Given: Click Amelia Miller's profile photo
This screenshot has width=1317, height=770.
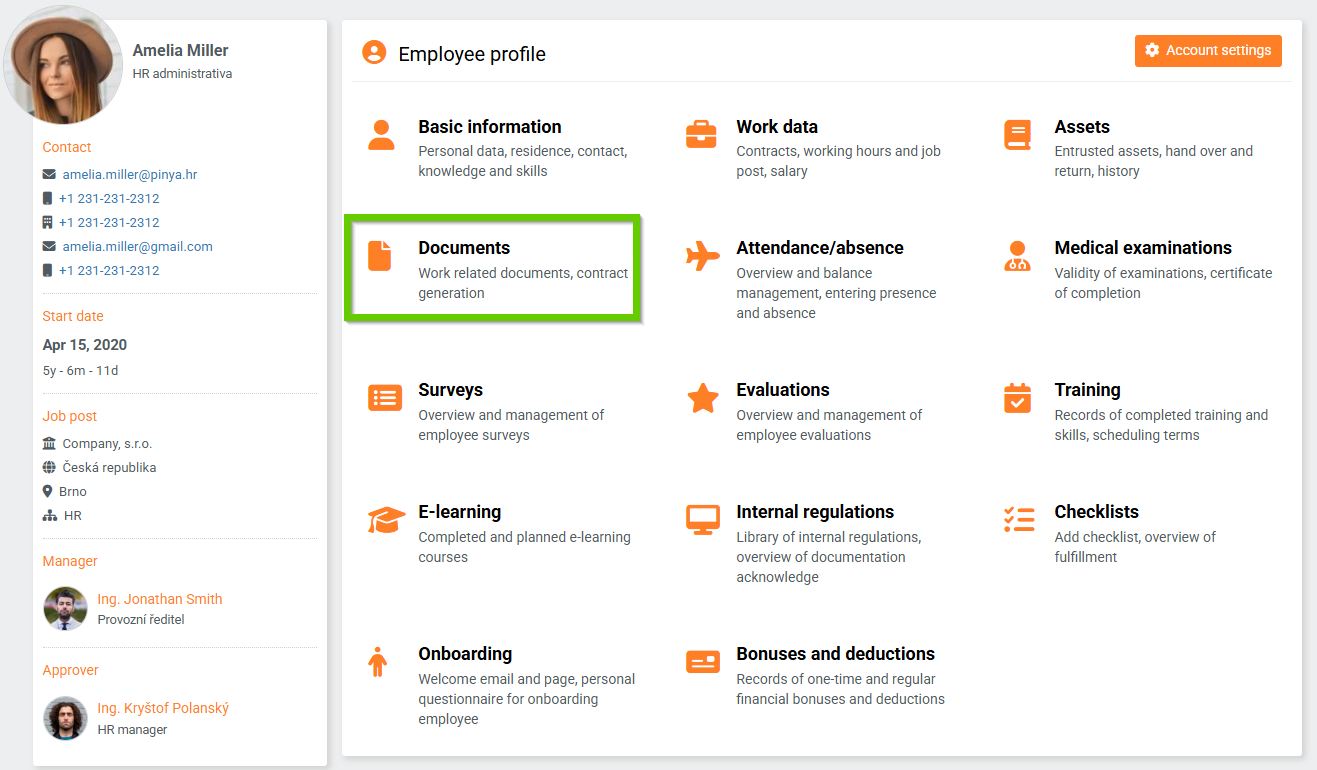Looking at the screenshot, I should [64, 65].
